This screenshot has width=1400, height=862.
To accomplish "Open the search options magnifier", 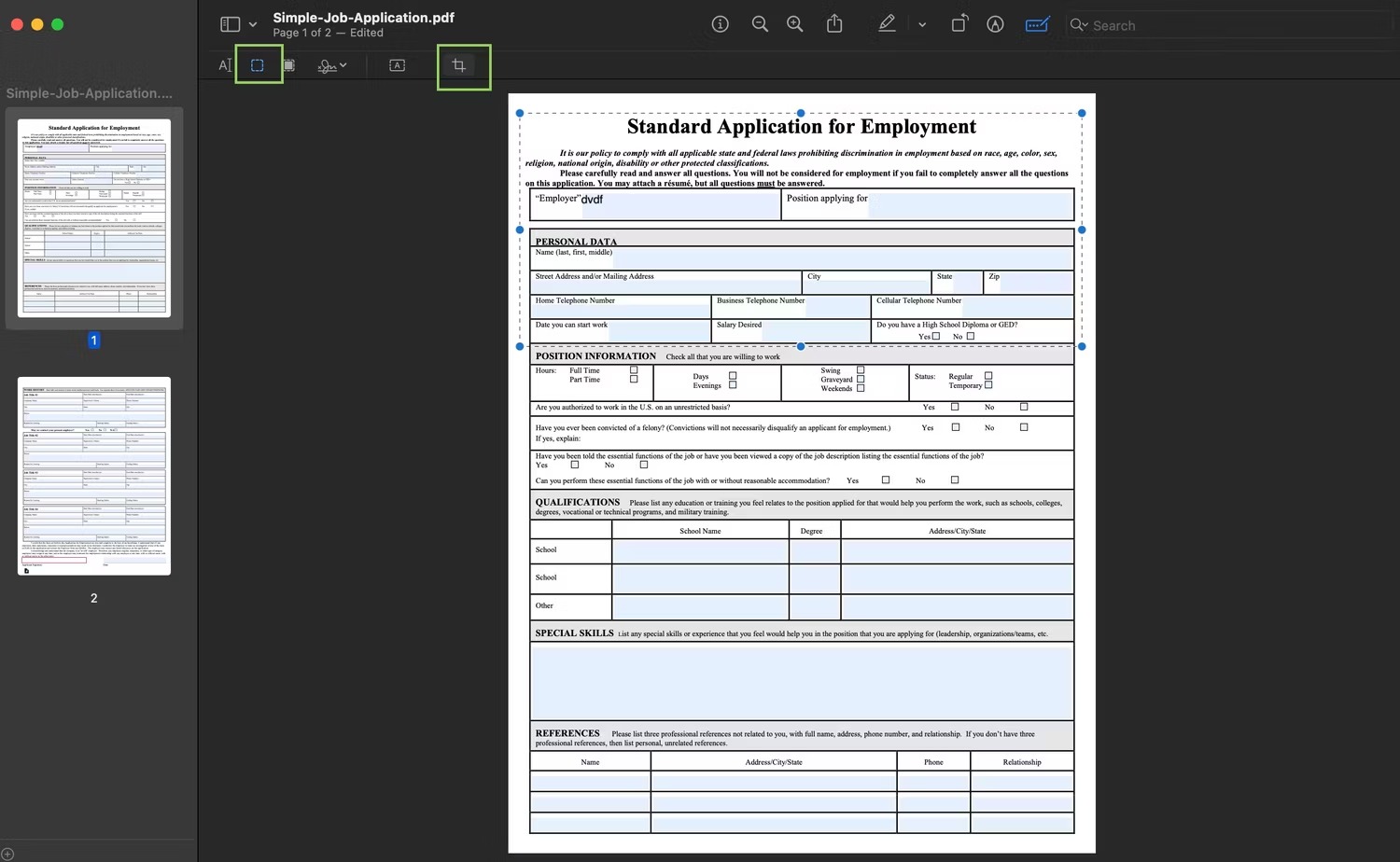I will [x=1078, y=25].
